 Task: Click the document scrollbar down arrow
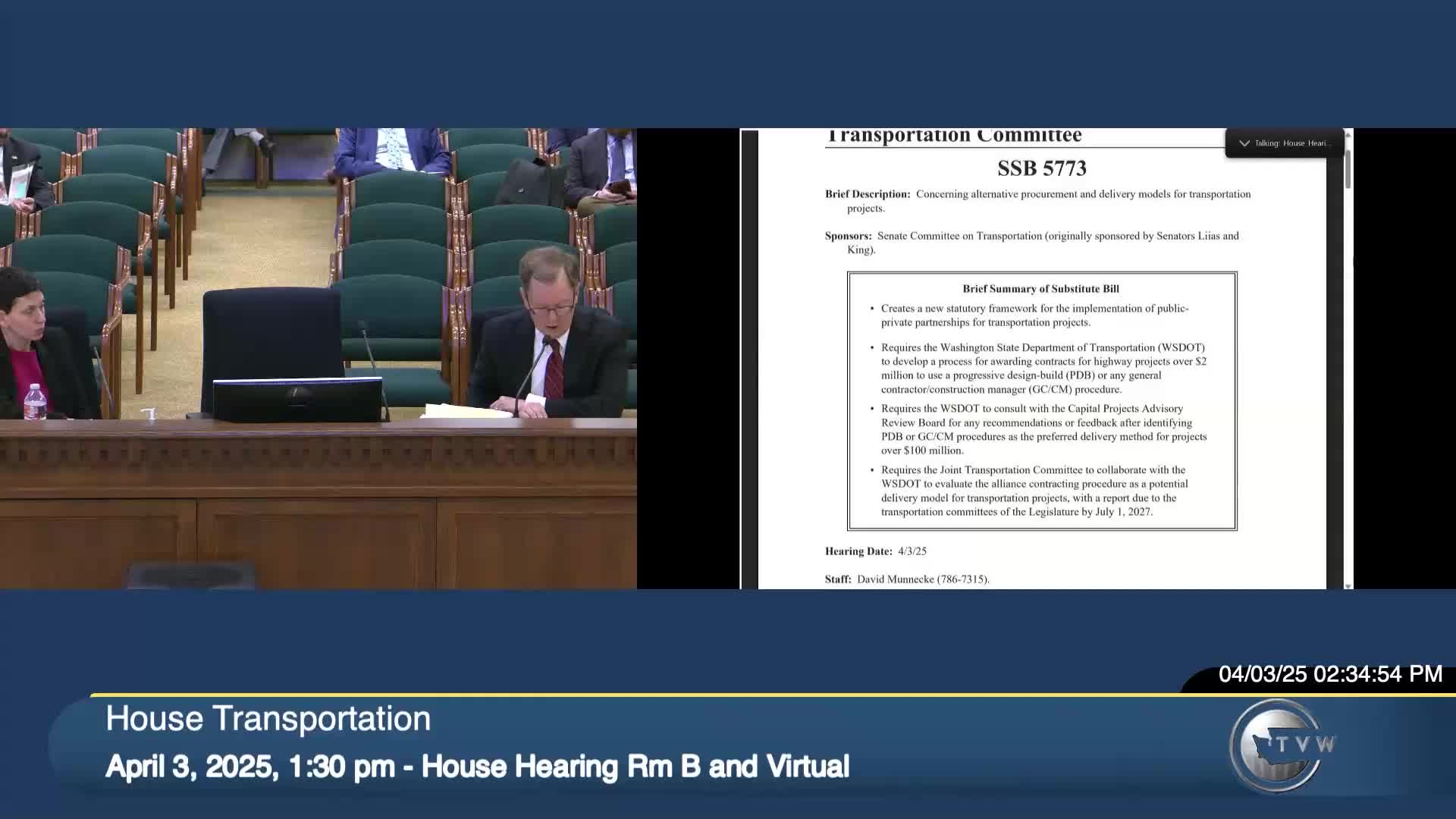(x=1348, y=585)
